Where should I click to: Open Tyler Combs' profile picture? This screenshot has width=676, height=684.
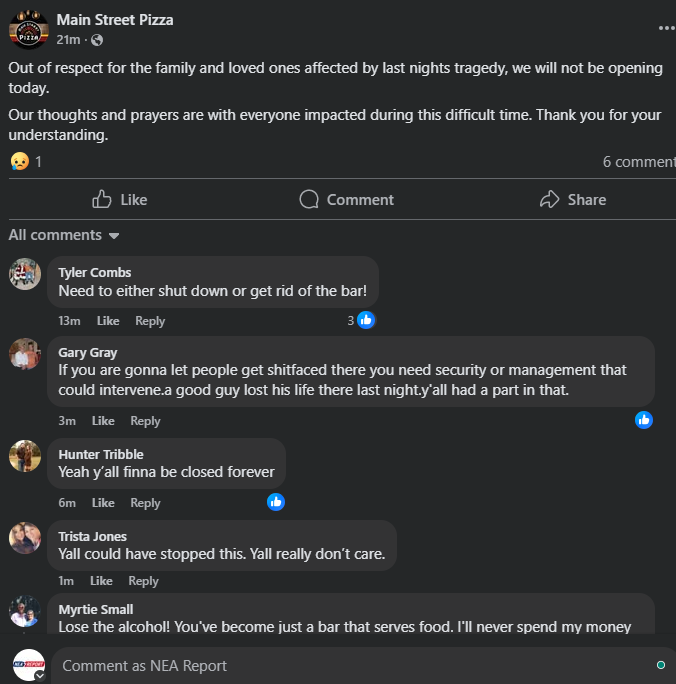[25, 274]
